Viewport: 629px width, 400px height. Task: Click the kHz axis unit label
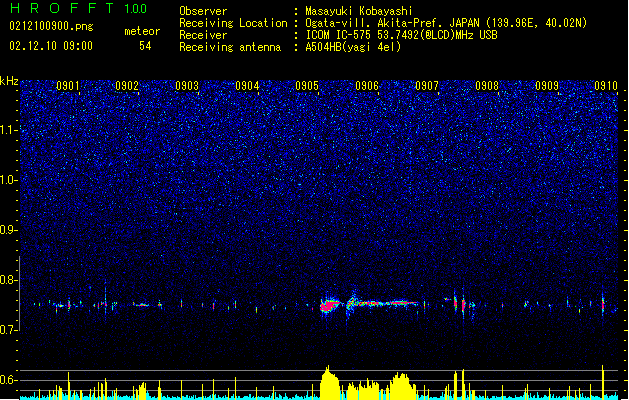click(x=9, y=81)
